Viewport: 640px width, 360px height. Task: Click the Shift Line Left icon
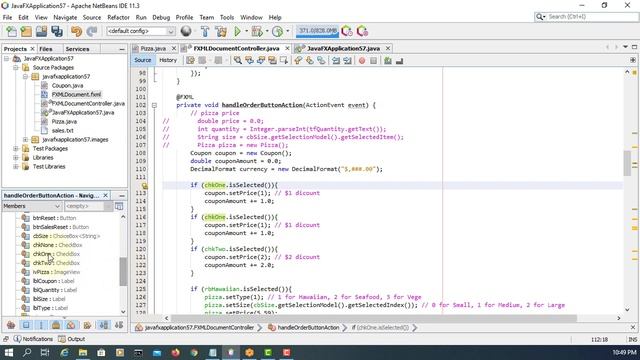point(336,61)
